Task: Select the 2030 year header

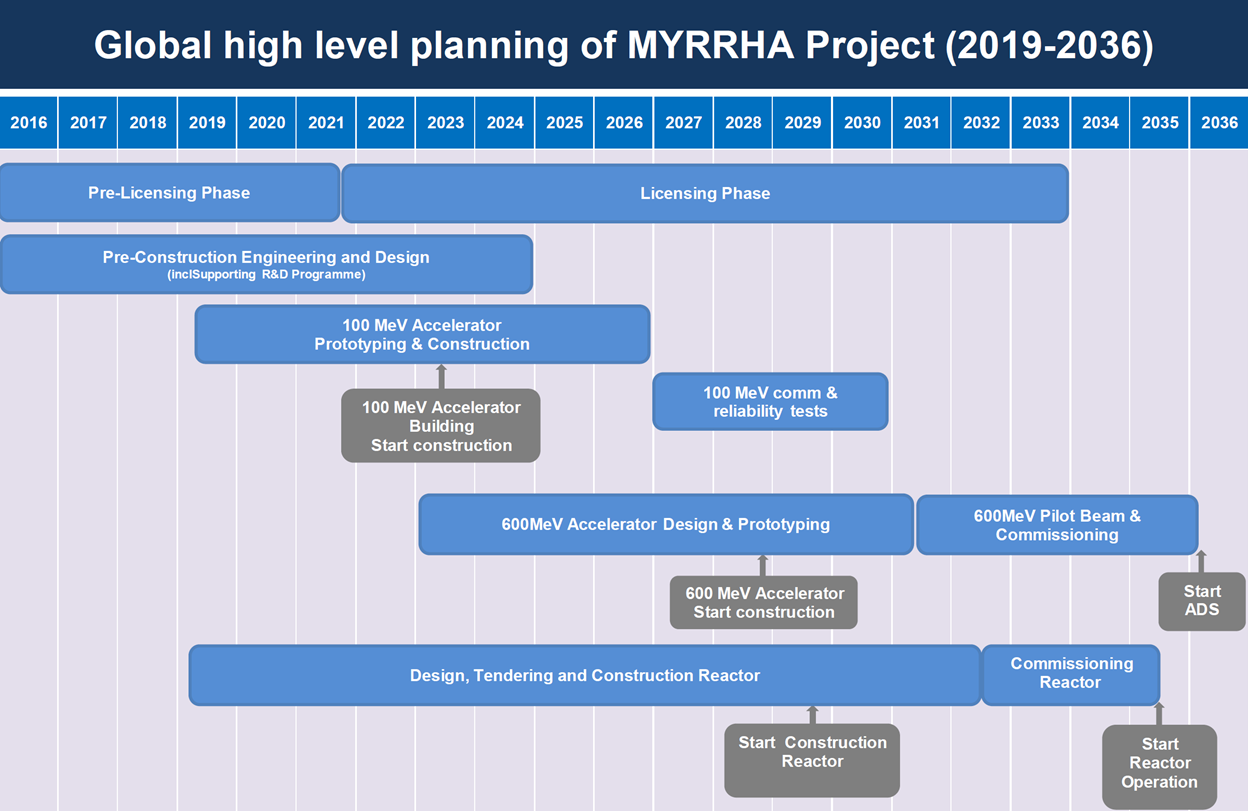Action: click(862, 122)
